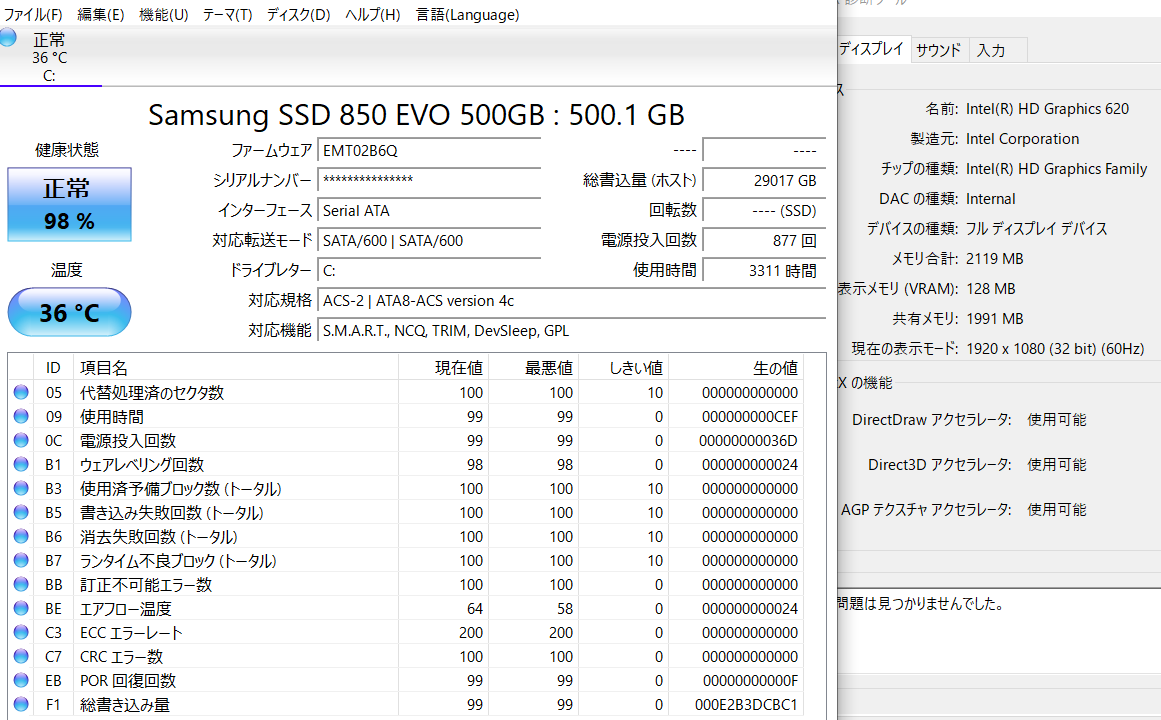Viewport: 1161px width, 720px height.
Task: Open the 機能(U) menu
Action: (x=164, y=15)
